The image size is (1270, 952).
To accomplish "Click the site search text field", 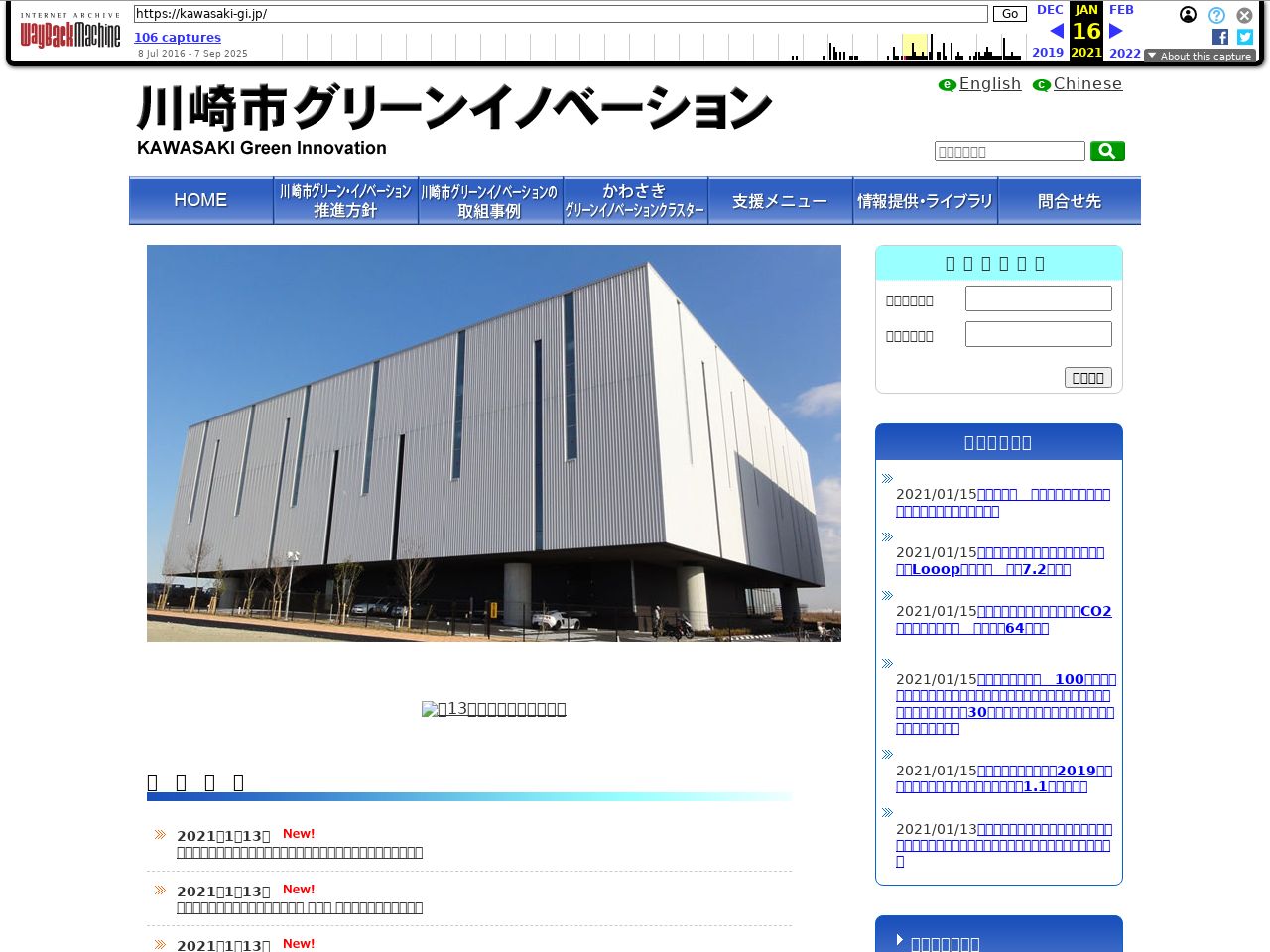I will [x=1009, y=151].
